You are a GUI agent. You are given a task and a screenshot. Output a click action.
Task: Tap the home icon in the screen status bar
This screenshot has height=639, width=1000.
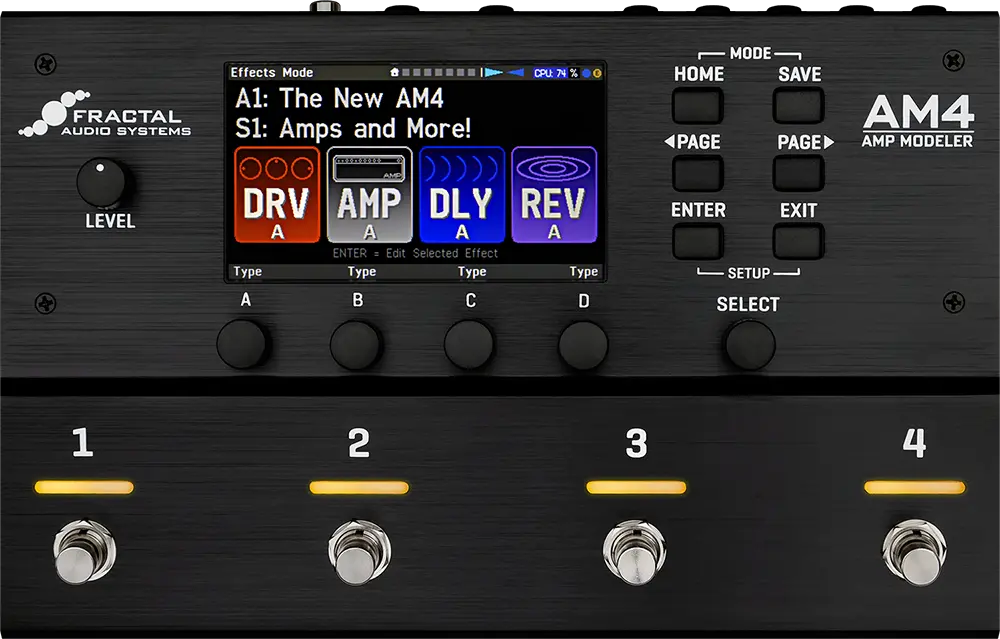pyautogui.click(x=395, y=73)
